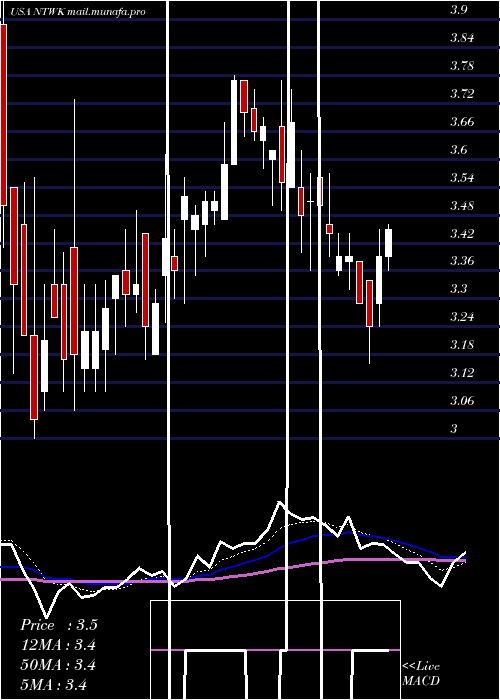Click the 3.84 price axis label
Image resolution: width=500 pixels, height=700 pixels.
(x=462, y=38)
